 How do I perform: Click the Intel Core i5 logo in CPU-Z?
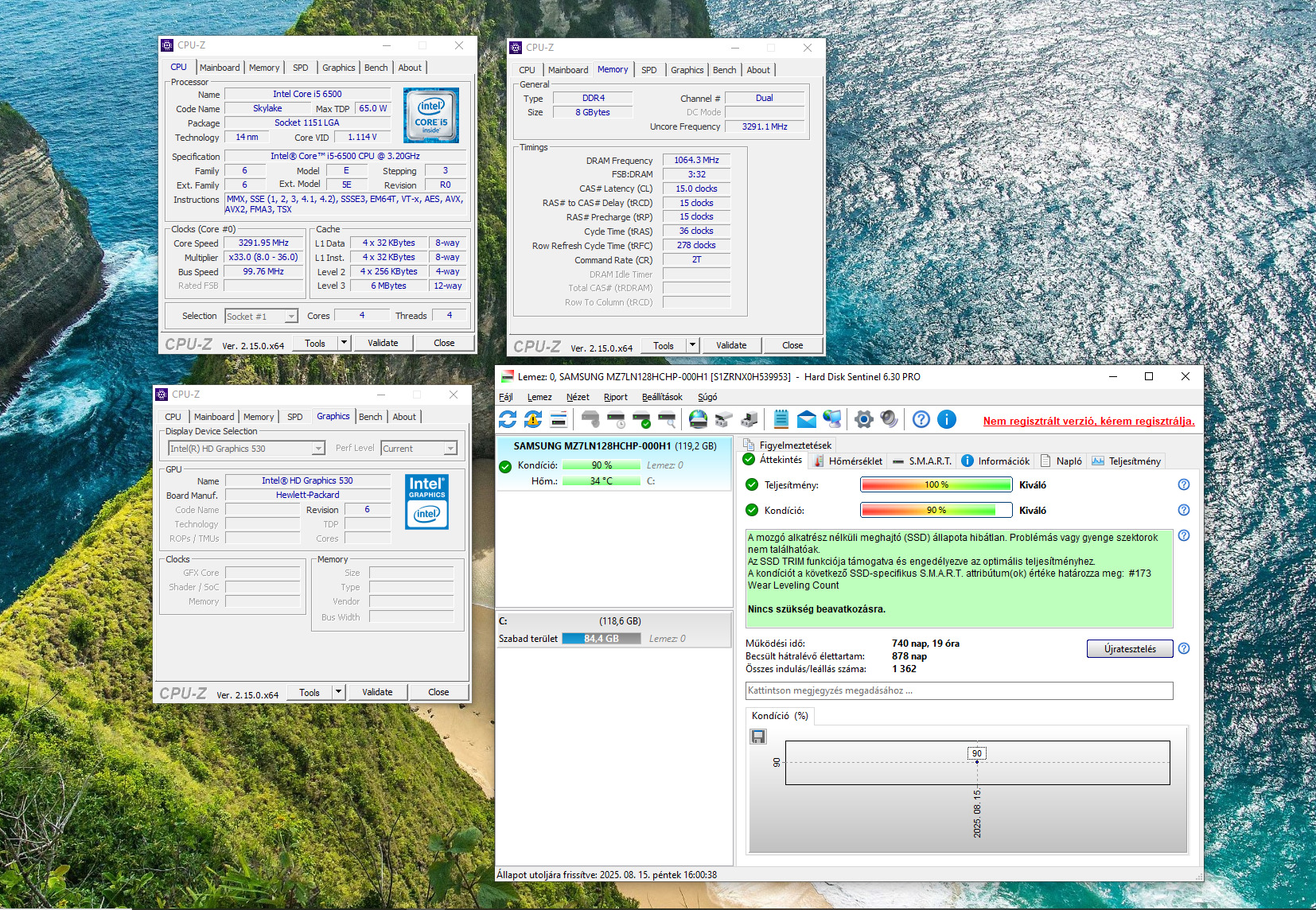431,115
